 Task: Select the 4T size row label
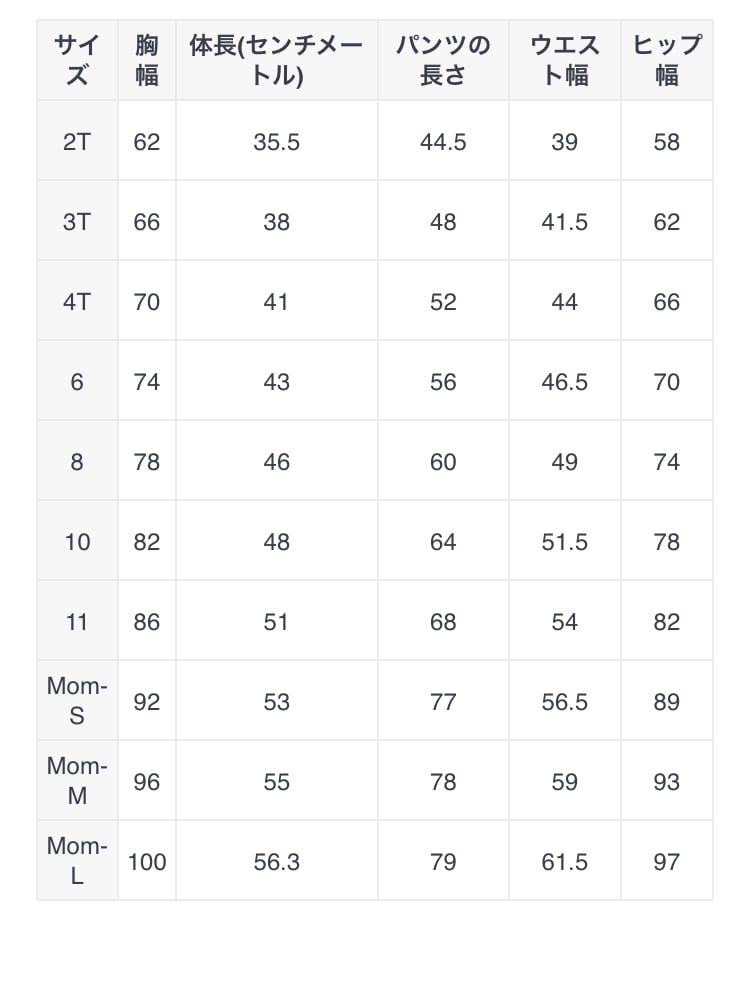point(77,301)
